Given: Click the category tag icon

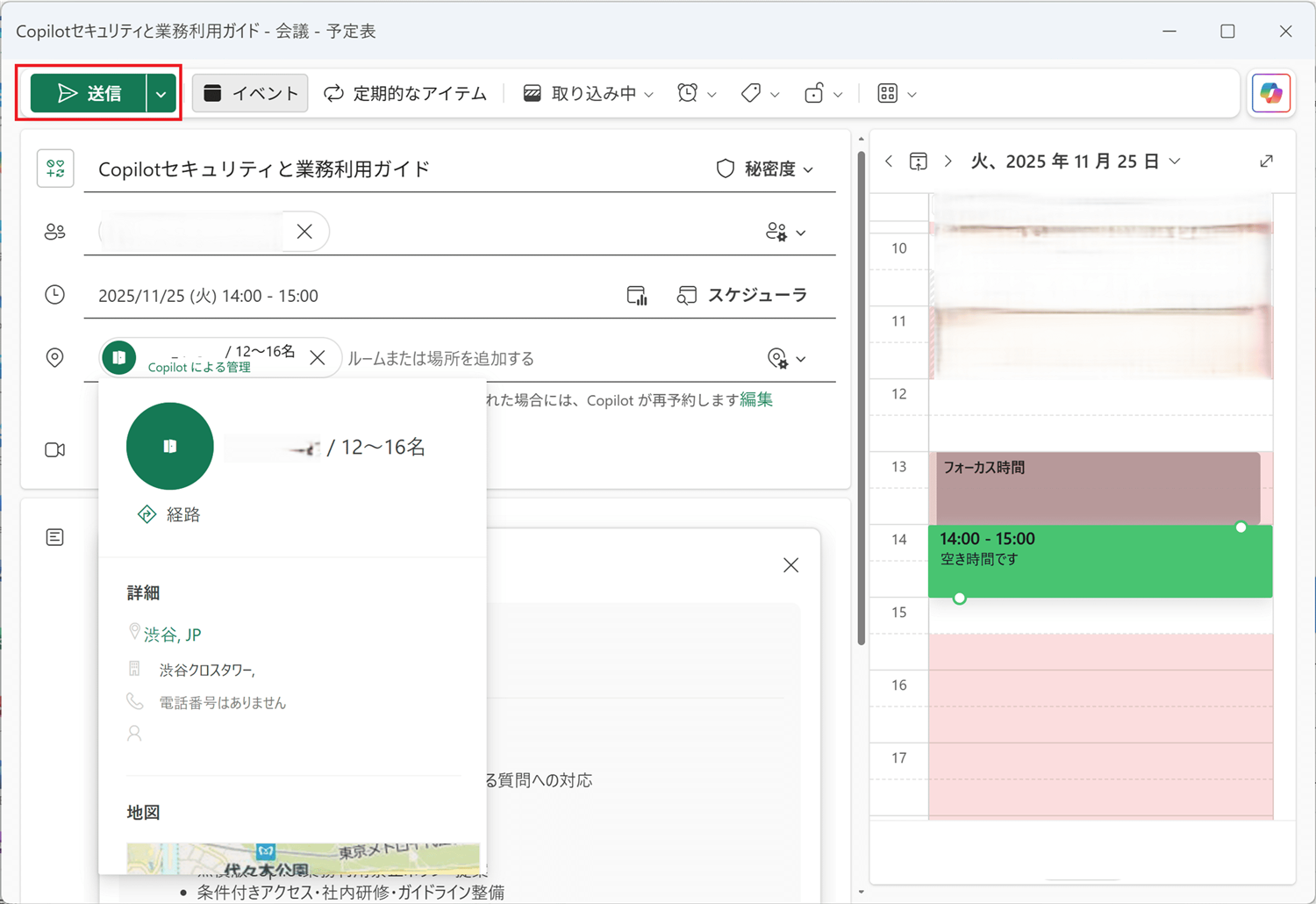Looking at the screenshot, I should pyautogui.click(x=751, y=93).
